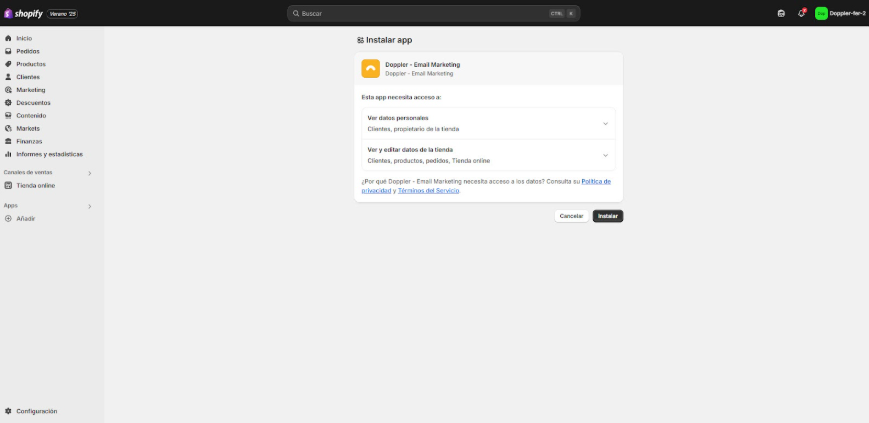Expand Ver y editar datos de la tienda
Viewport: 869px width, 423px height.
tap(488, 155)
